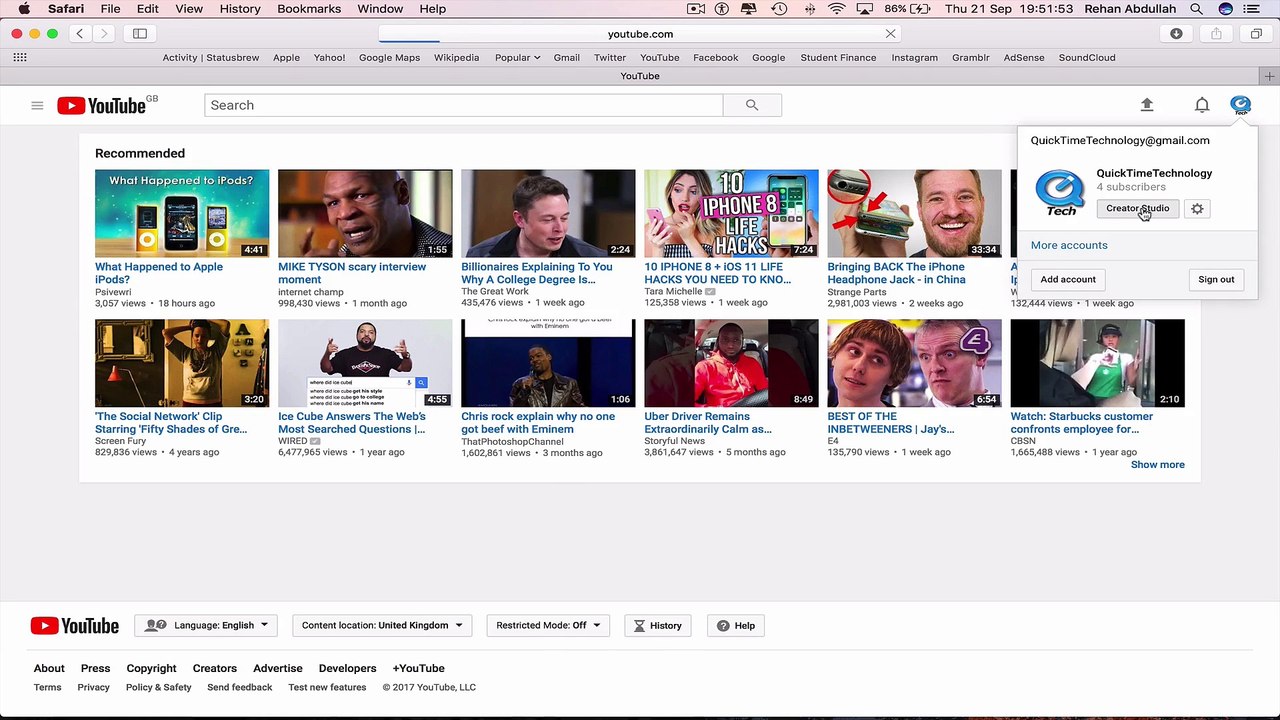
Task: Open Siri from the menu bar
Action: (1226, 9)
